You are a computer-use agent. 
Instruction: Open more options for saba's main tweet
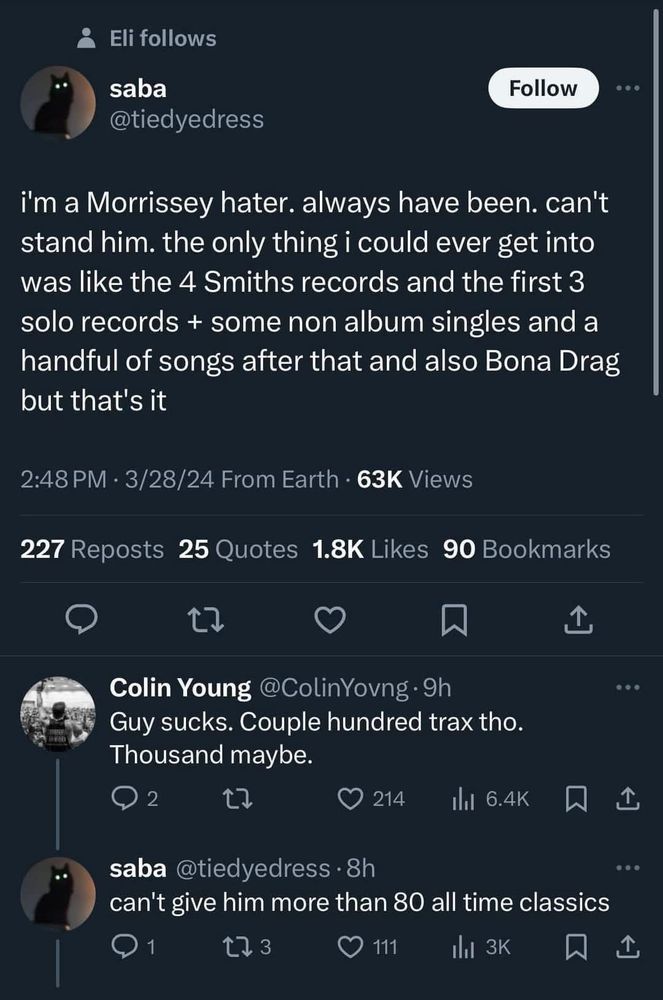(627, 88)
